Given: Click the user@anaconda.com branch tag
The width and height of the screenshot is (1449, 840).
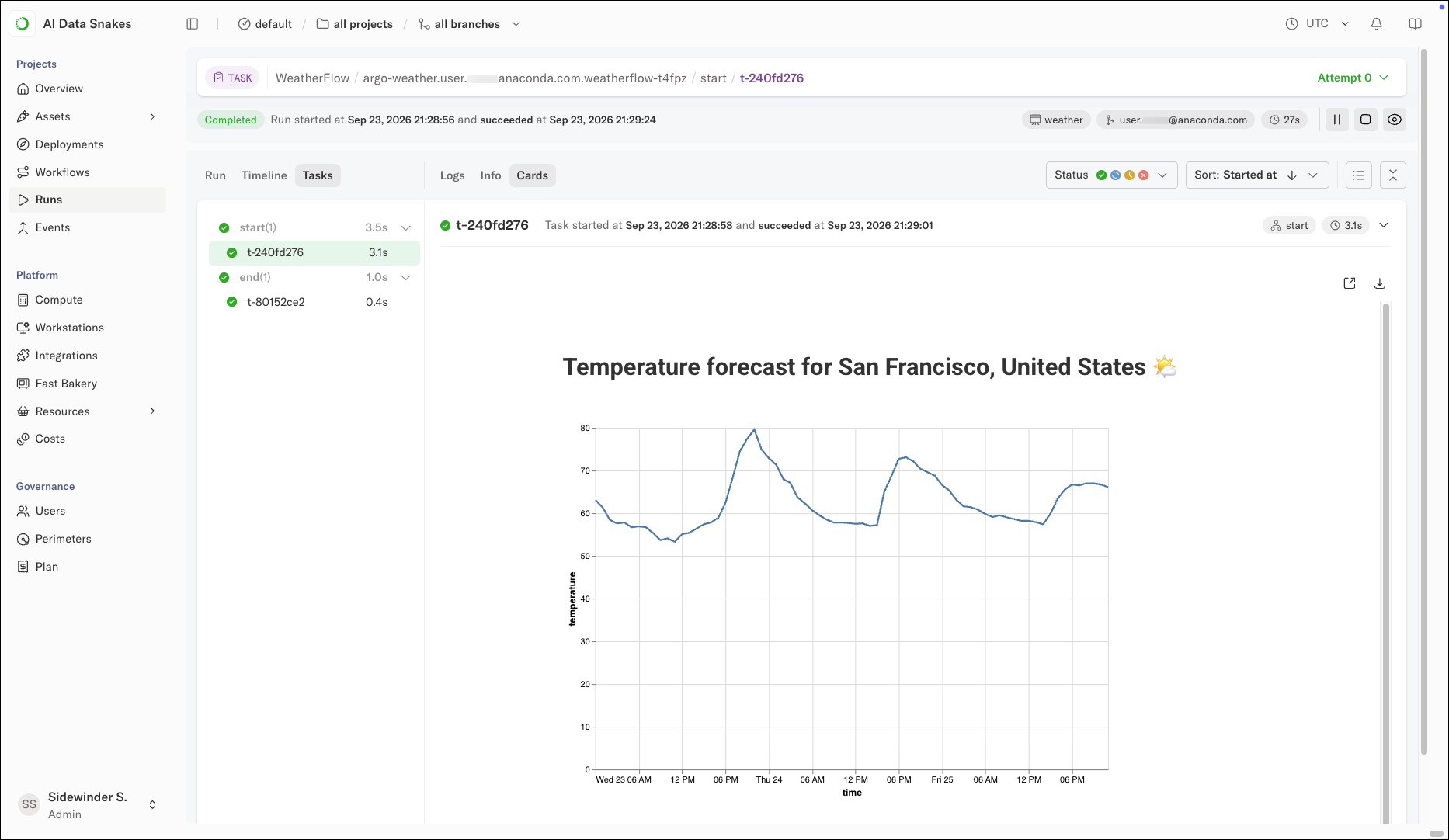Looking at the screenshot, I should pyautogui.click(x=1176, y=120).
